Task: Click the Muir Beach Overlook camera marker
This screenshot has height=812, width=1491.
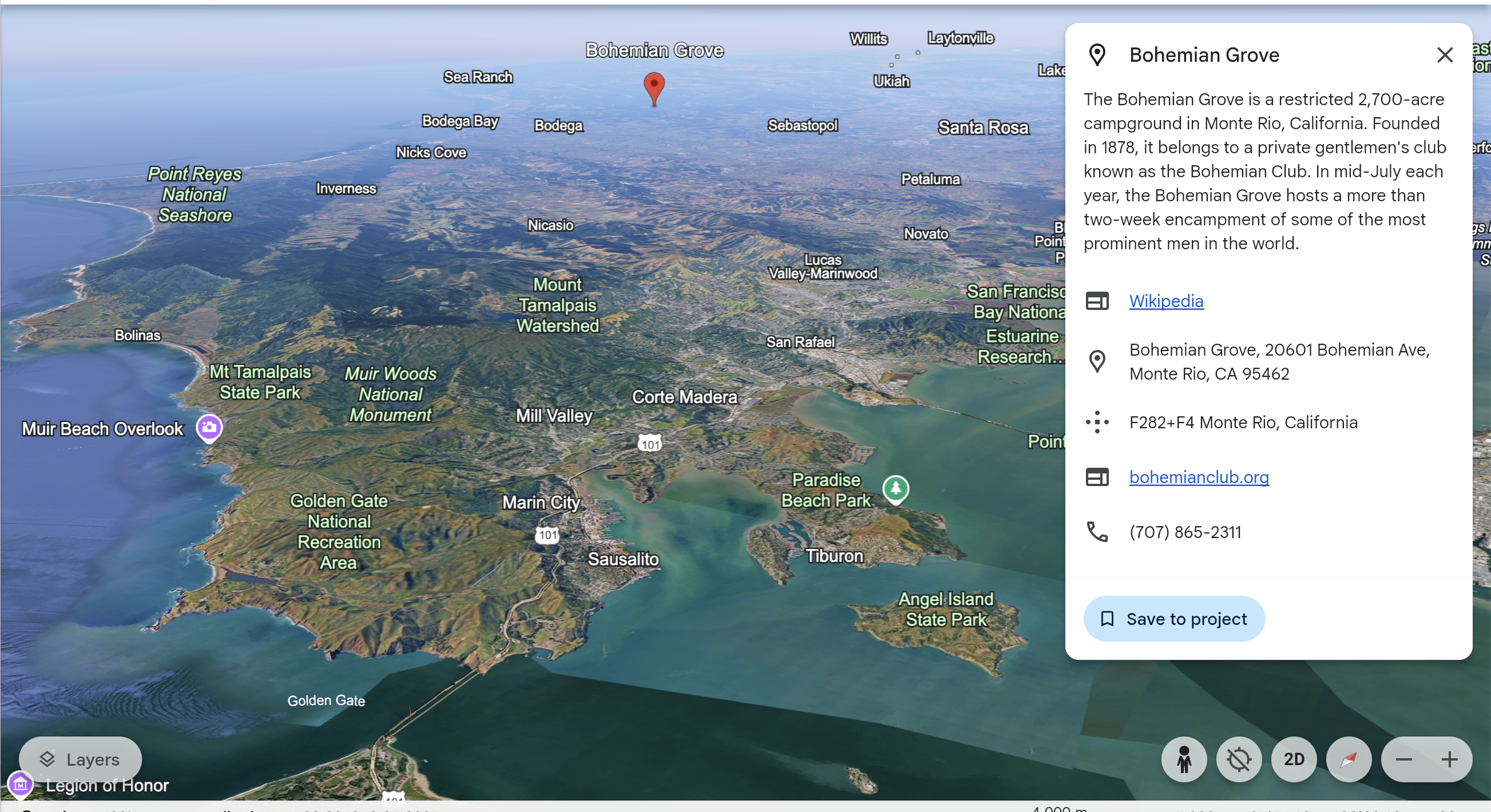Action: (209, 428)
